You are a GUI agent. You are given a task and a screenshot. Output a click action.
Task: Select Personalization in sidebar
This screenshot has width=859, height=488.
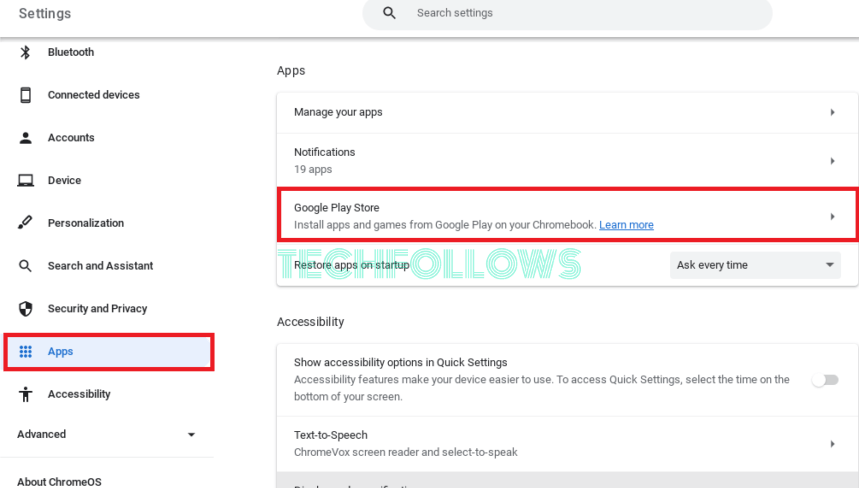85,223
